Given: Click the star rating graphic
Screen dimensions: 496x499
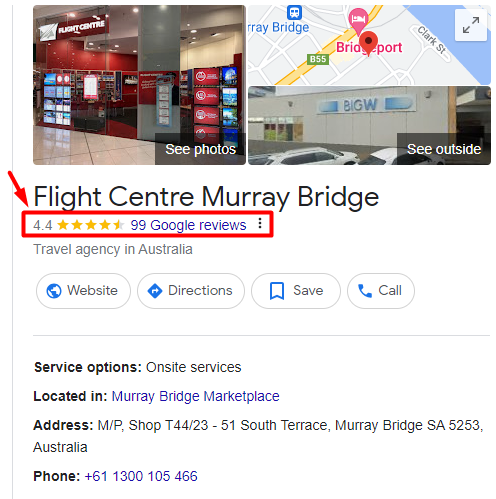Looking at the screenshot, I should (x=91, y=225).
